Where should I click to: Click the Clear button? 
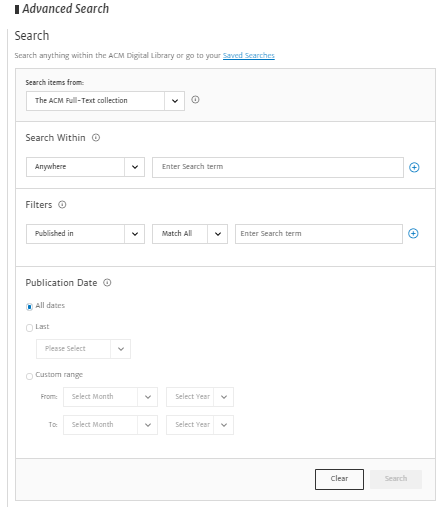(339, 479)
